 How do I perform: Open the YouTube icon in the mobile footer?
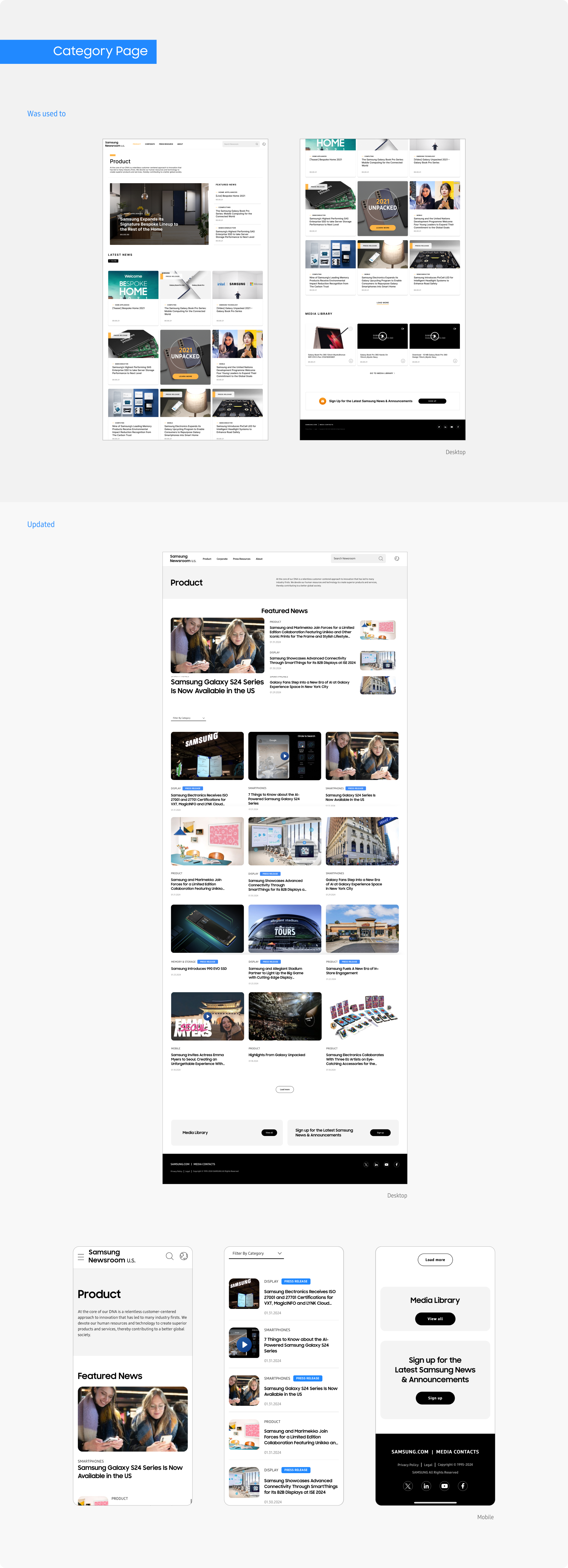(444, 1486)
